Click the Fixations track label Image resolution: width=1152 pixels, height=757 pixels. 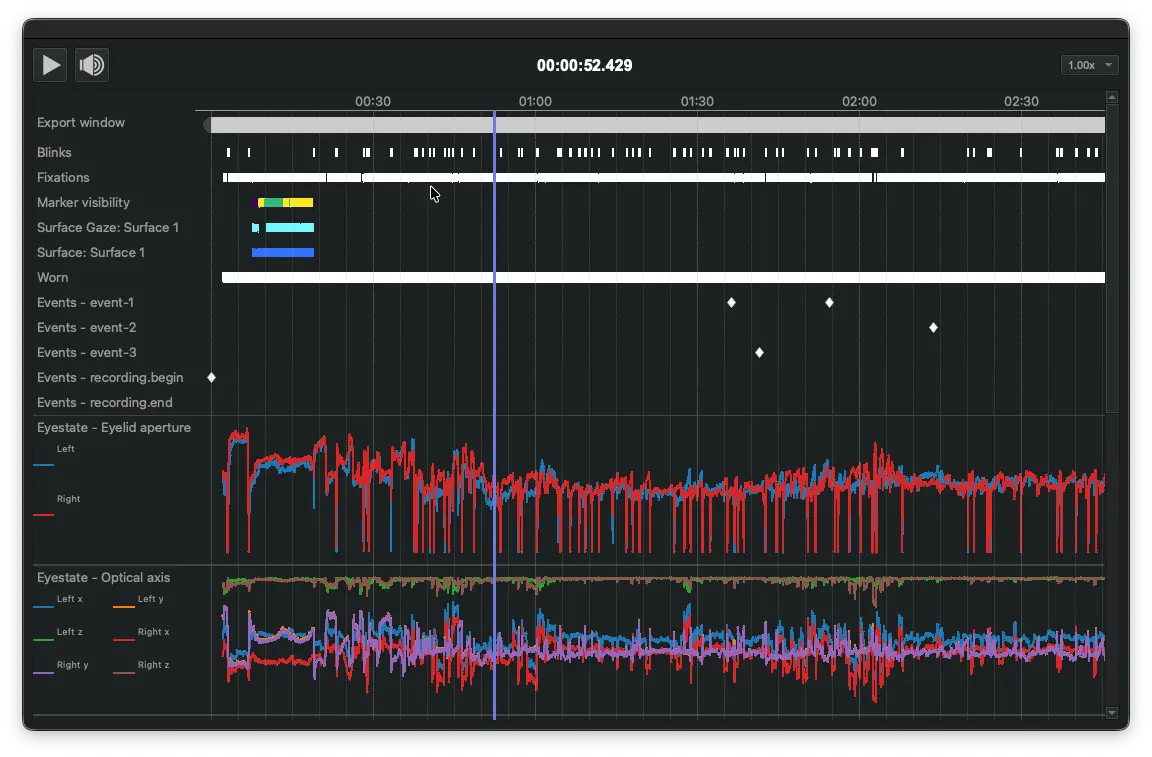pyautogui.click(x=63, y=177)
